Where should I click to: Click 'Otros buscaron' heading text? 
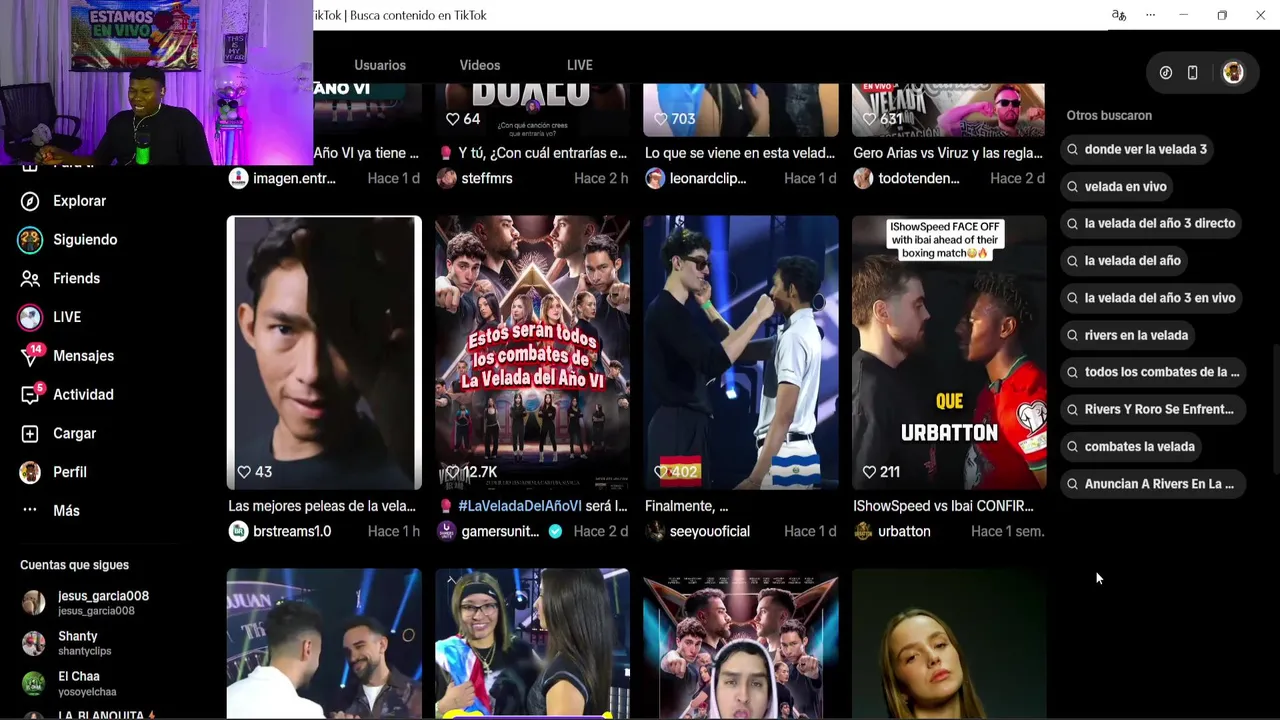pyautogui.click(x=1109, y=116)
